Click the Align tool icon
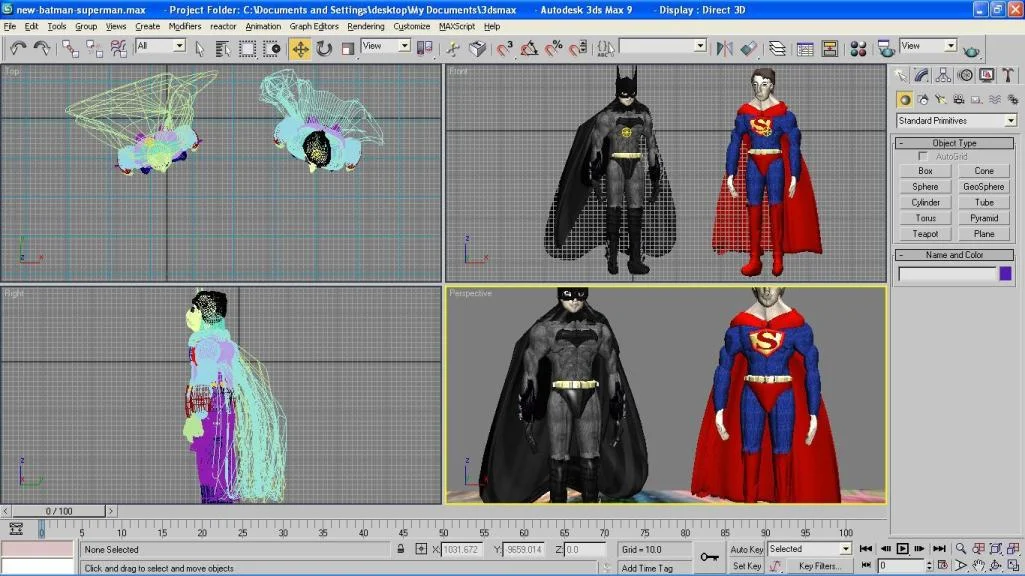The height and width of the screenshot is (576, 1025). pos(749,48)
